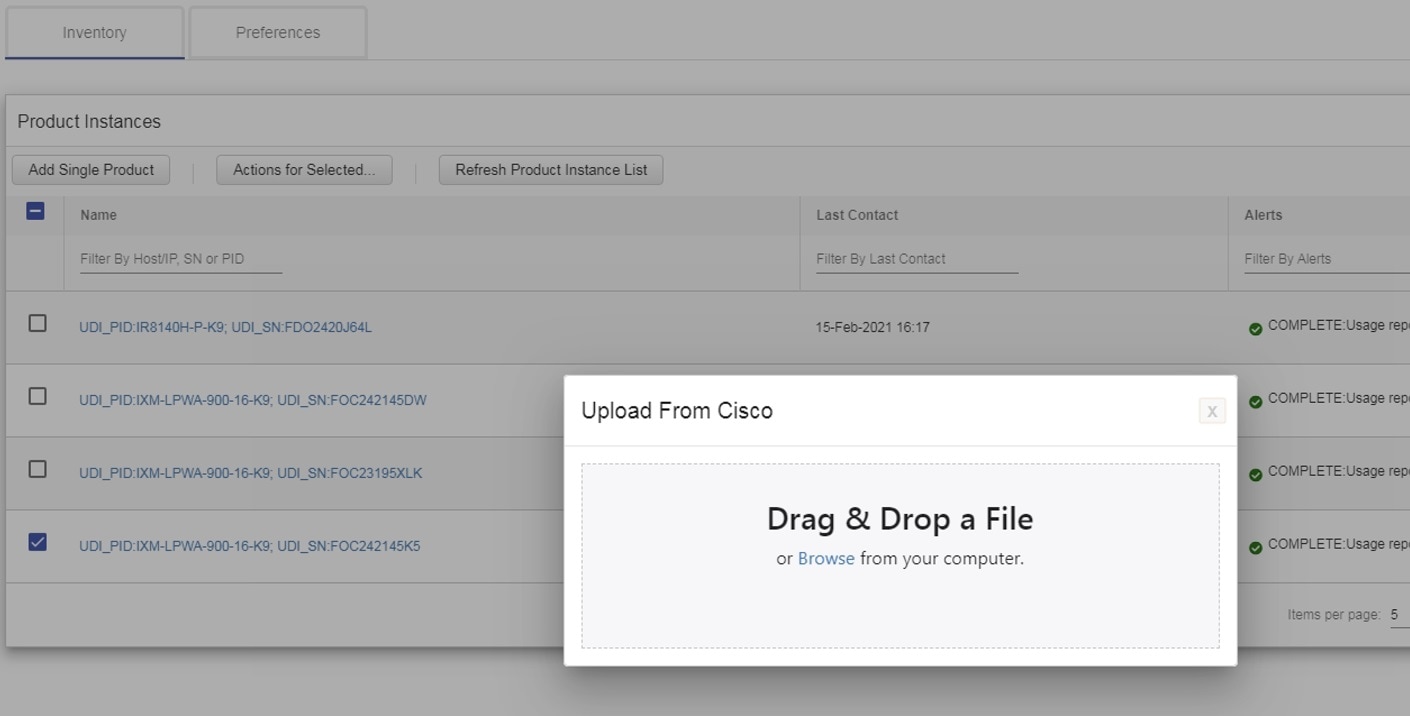Focus the Filter By Host/IP, SN or PID field
The width and height of the screenshot is (1410, 716).
click(181, 259)
